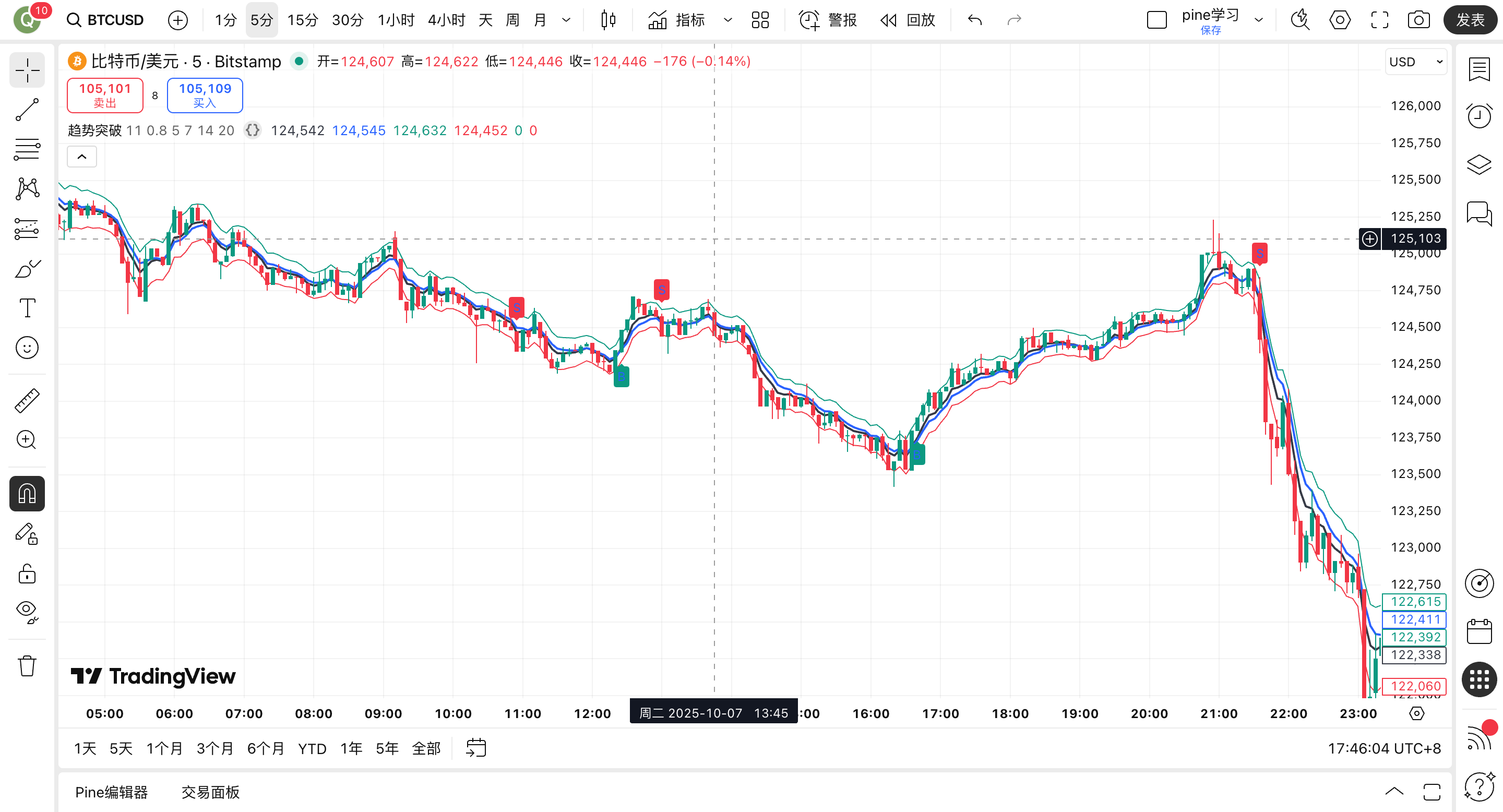Click the 发表 publish button
Screen dimensions: 1503x812
1469,20
